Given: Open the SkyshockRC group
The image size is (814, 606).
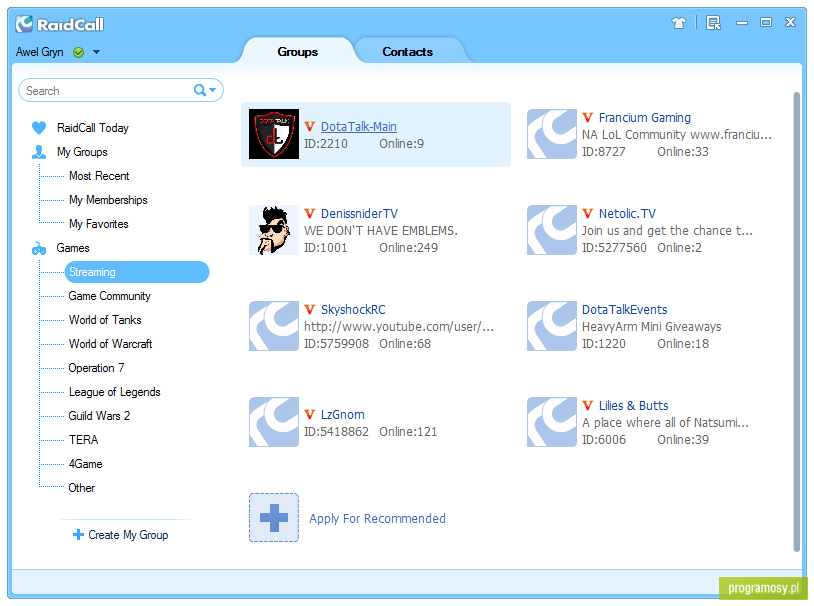Looking at the screenshot, I should click(353, 309).
